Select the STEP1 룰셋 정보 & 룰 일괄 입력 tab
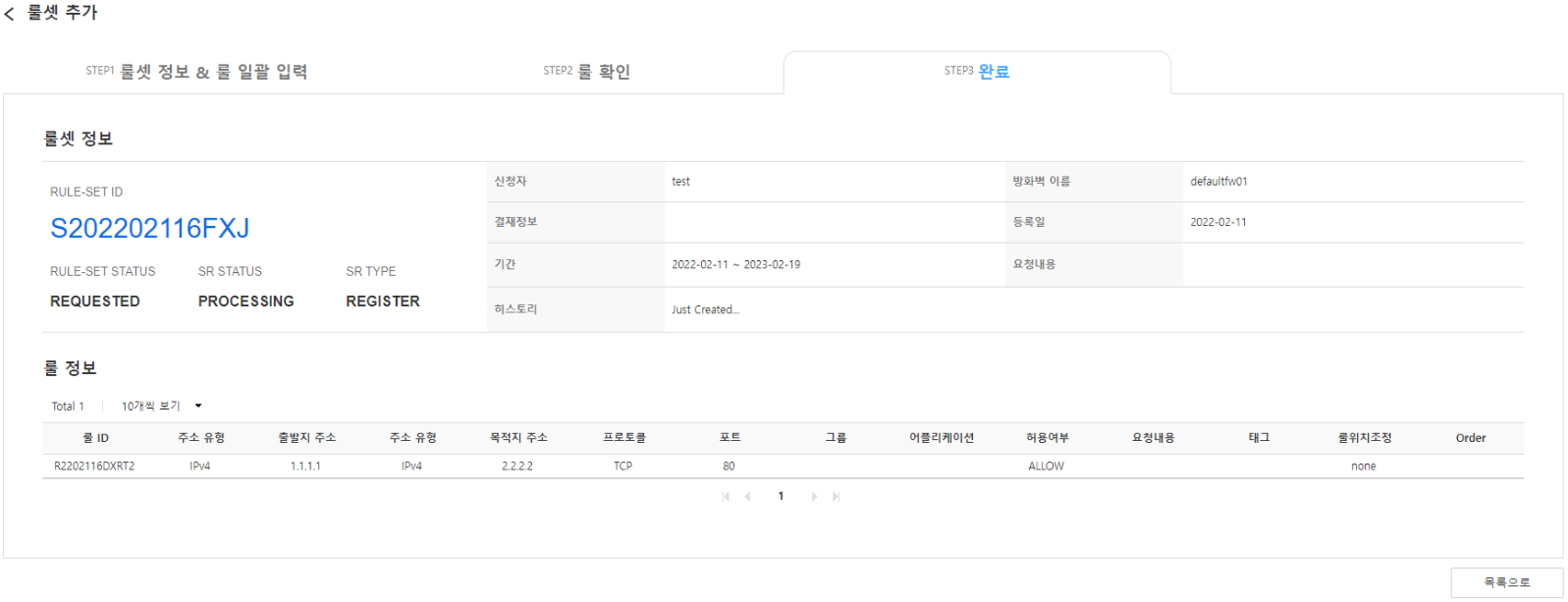Image resolution: width=1568 pixels, height=602 pixels. [x=196, y=72]
